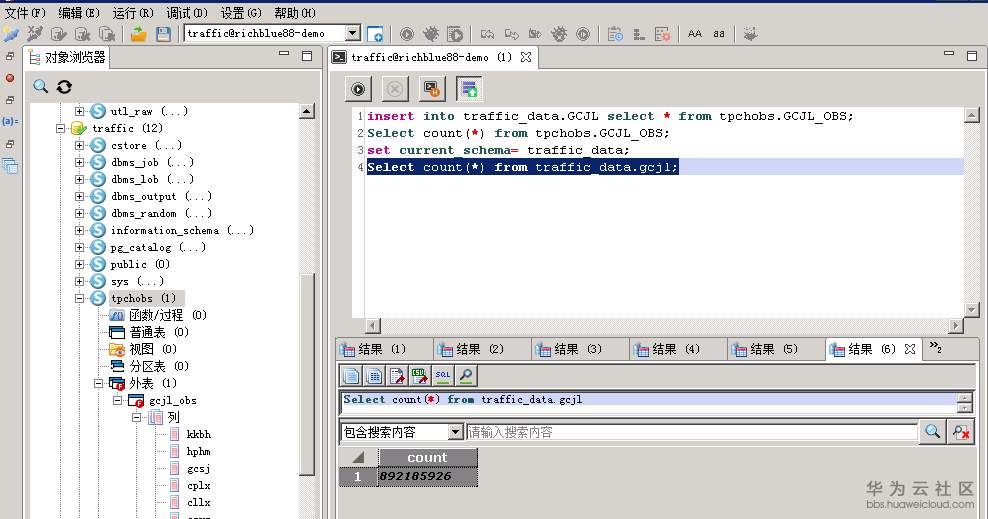Click the open folder icon in toolbar

click(x=139, y=34)
